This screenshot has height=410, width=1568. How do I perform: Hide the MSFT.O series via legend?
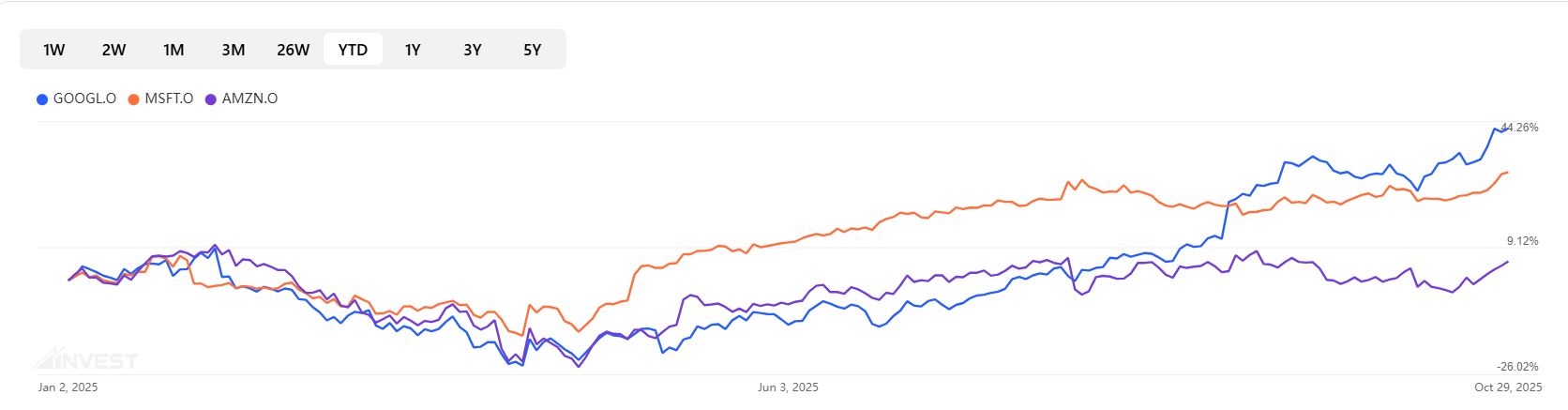pos(169,99)
